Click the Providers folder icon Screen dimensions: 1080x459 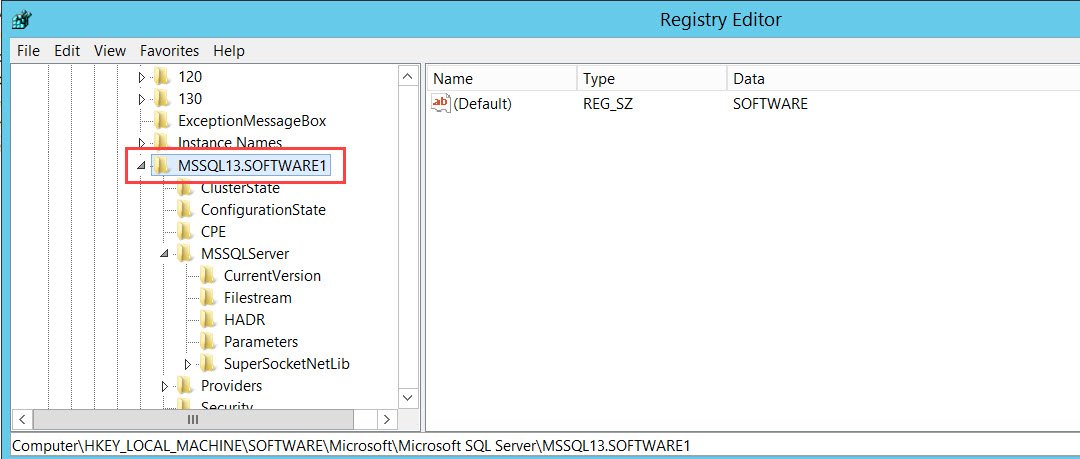[185, 385]
